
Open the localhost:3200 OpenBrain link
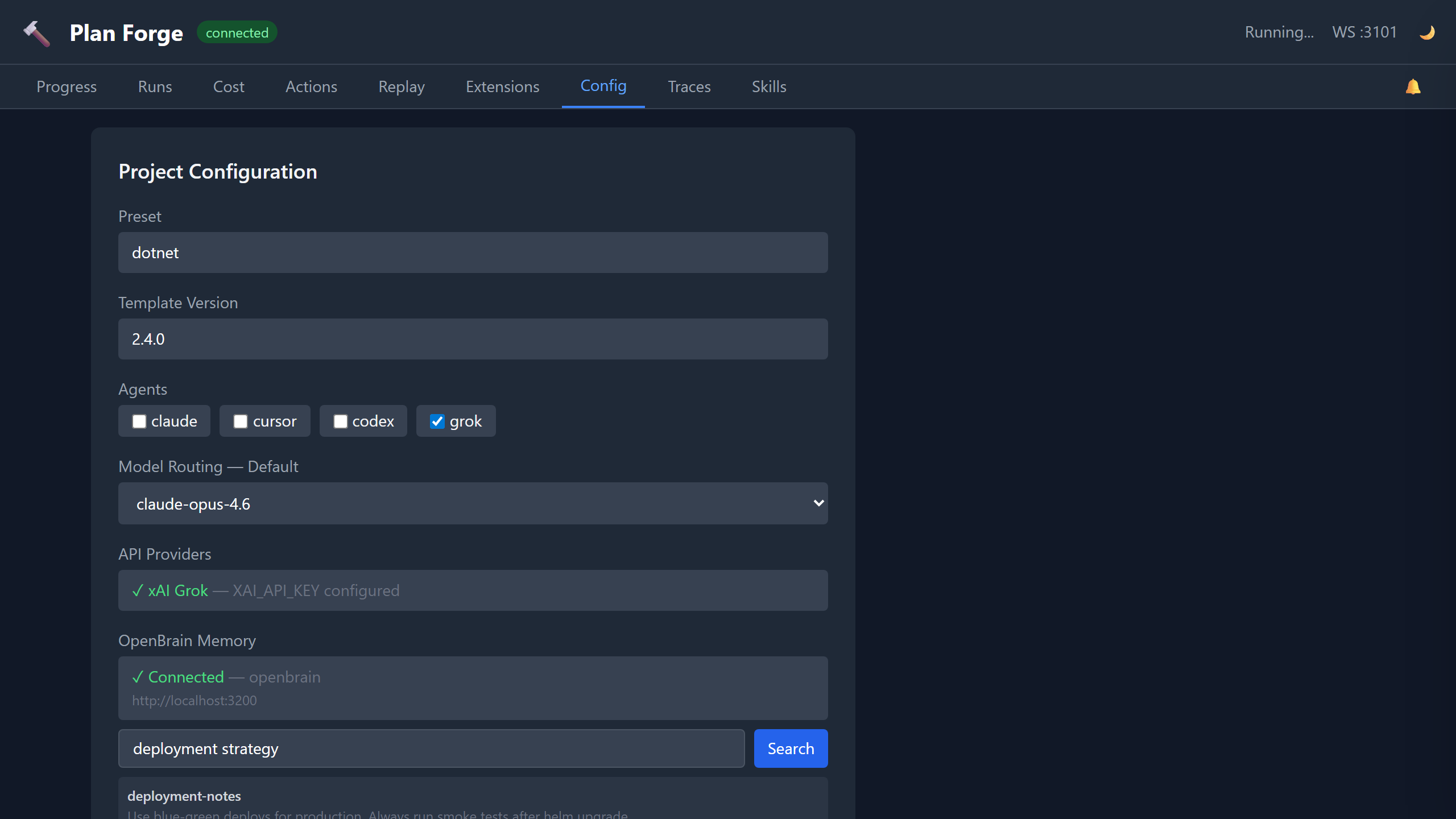click(x=195, y=700)
